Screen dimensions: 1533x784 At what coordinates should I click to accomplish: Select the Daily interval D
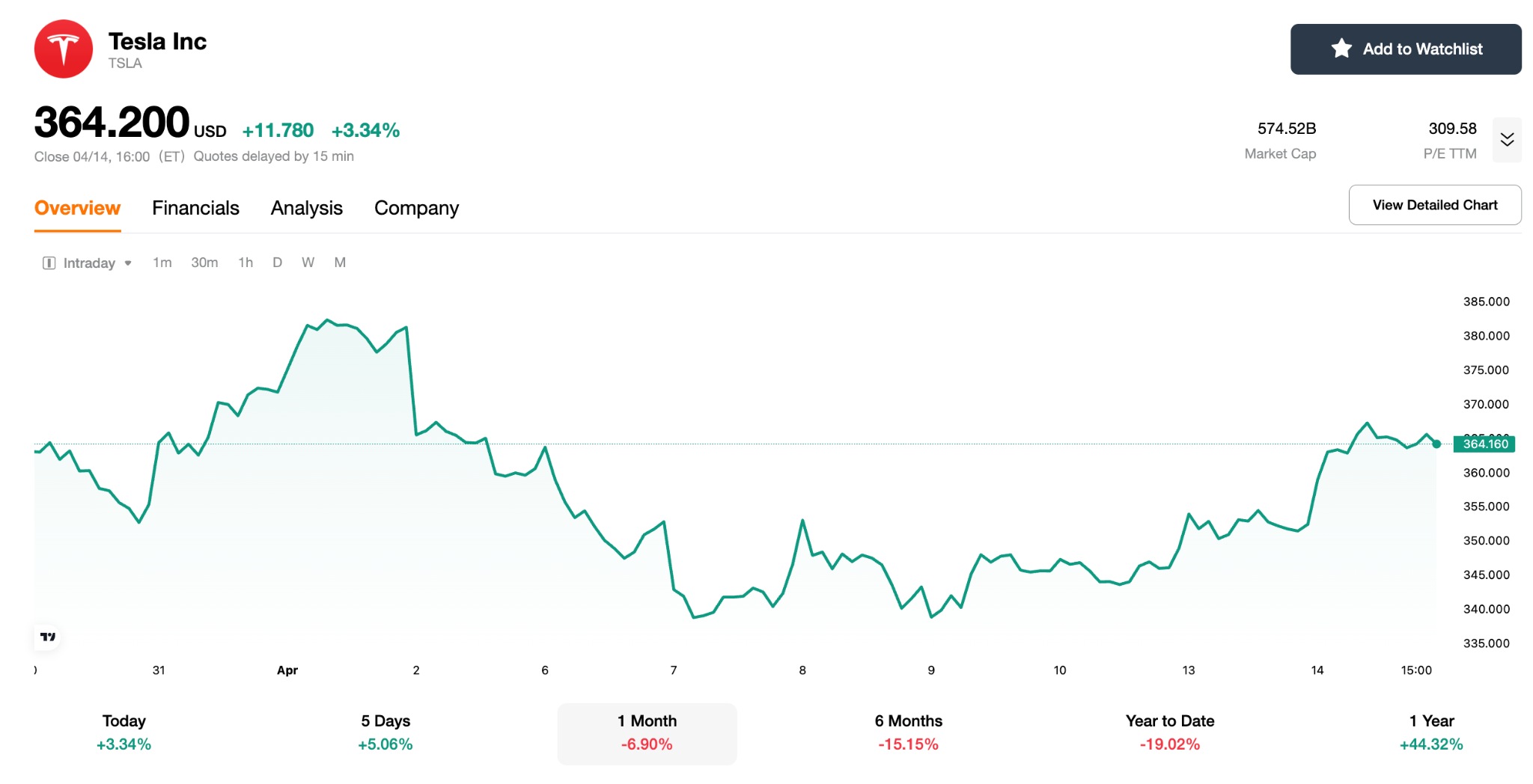pos(277,263)
